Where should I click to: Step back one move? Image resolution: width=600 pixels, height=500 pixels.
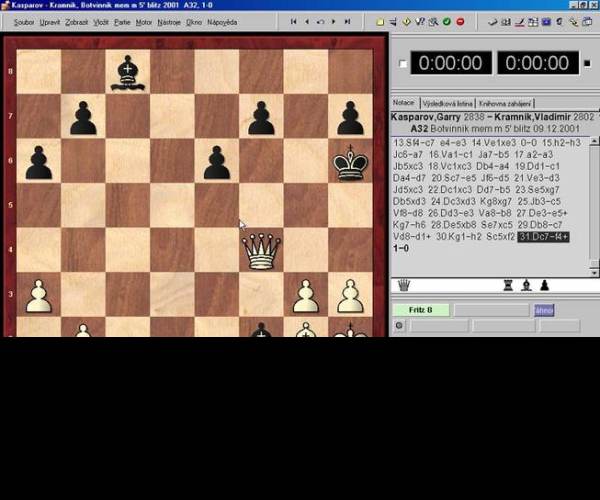307,22
